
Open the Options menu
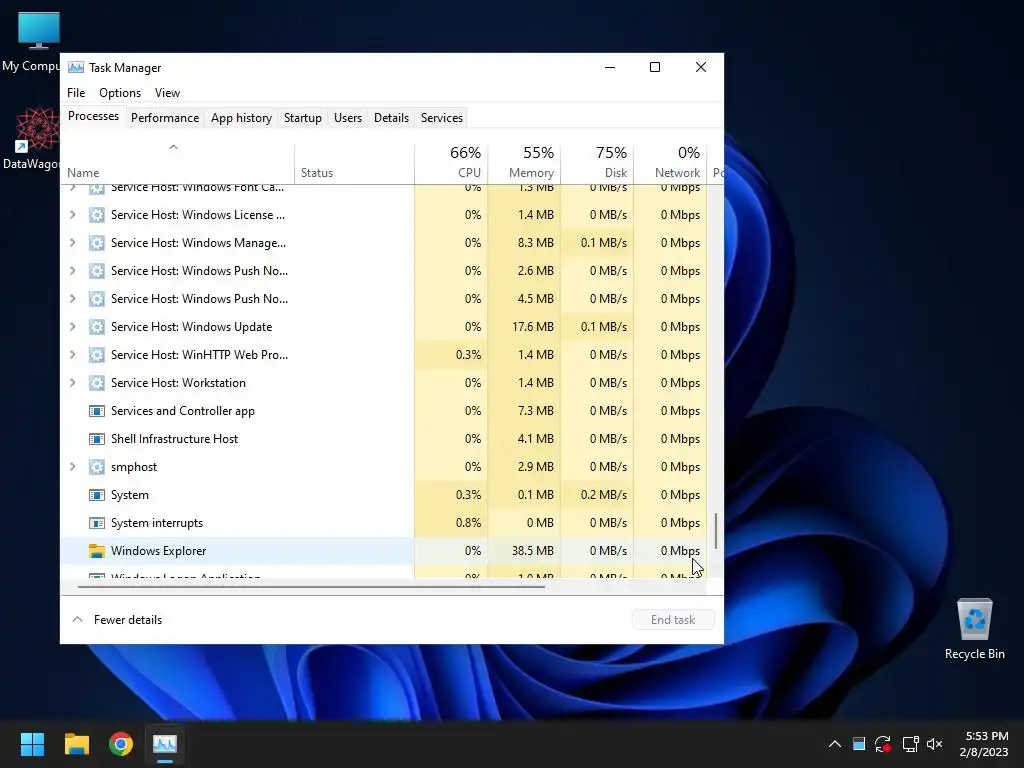coord(120,93)
